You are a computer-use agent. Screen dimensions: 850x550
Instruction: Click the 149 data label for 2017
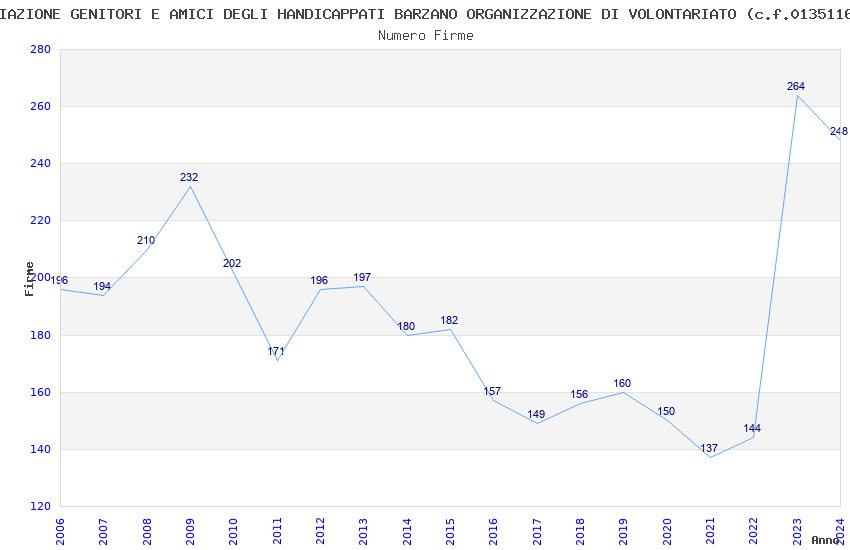536,414
